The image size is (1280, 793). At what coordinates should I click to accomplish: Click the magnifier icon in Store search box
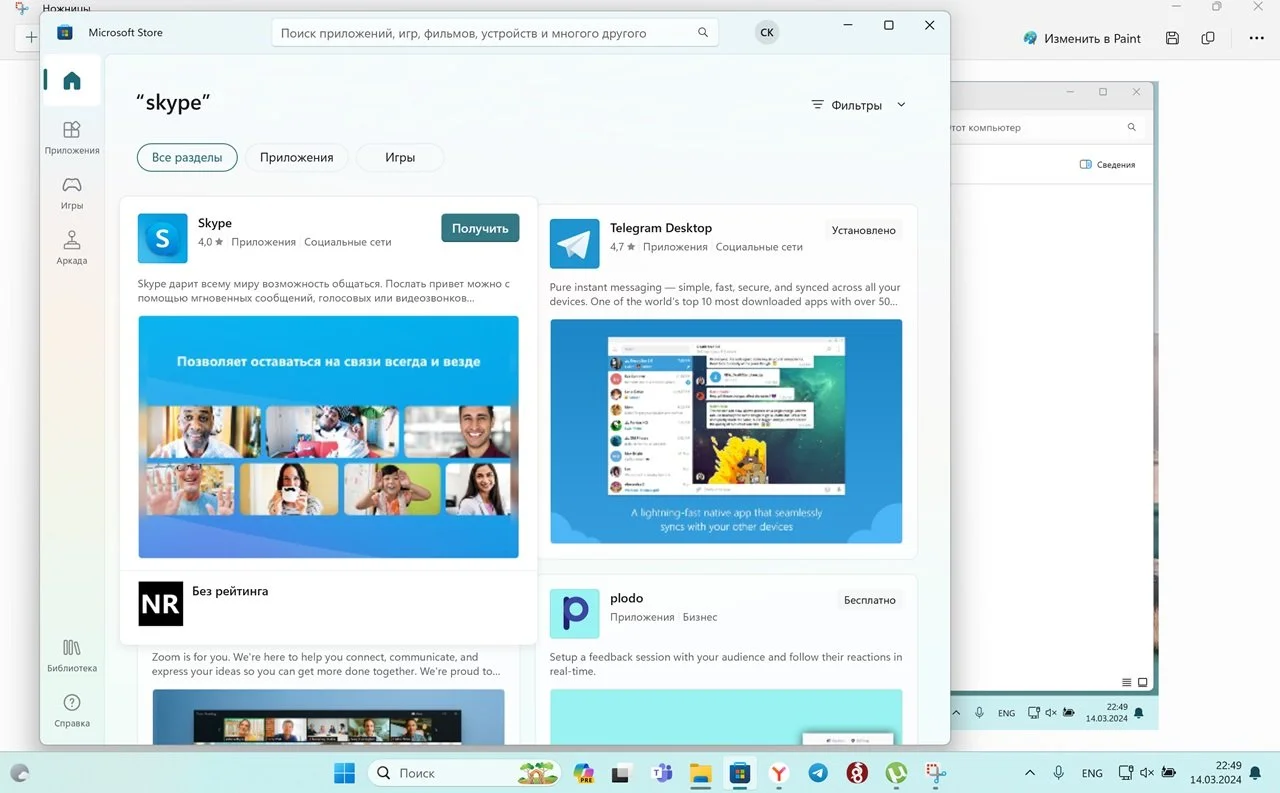(x=704, y=33)
